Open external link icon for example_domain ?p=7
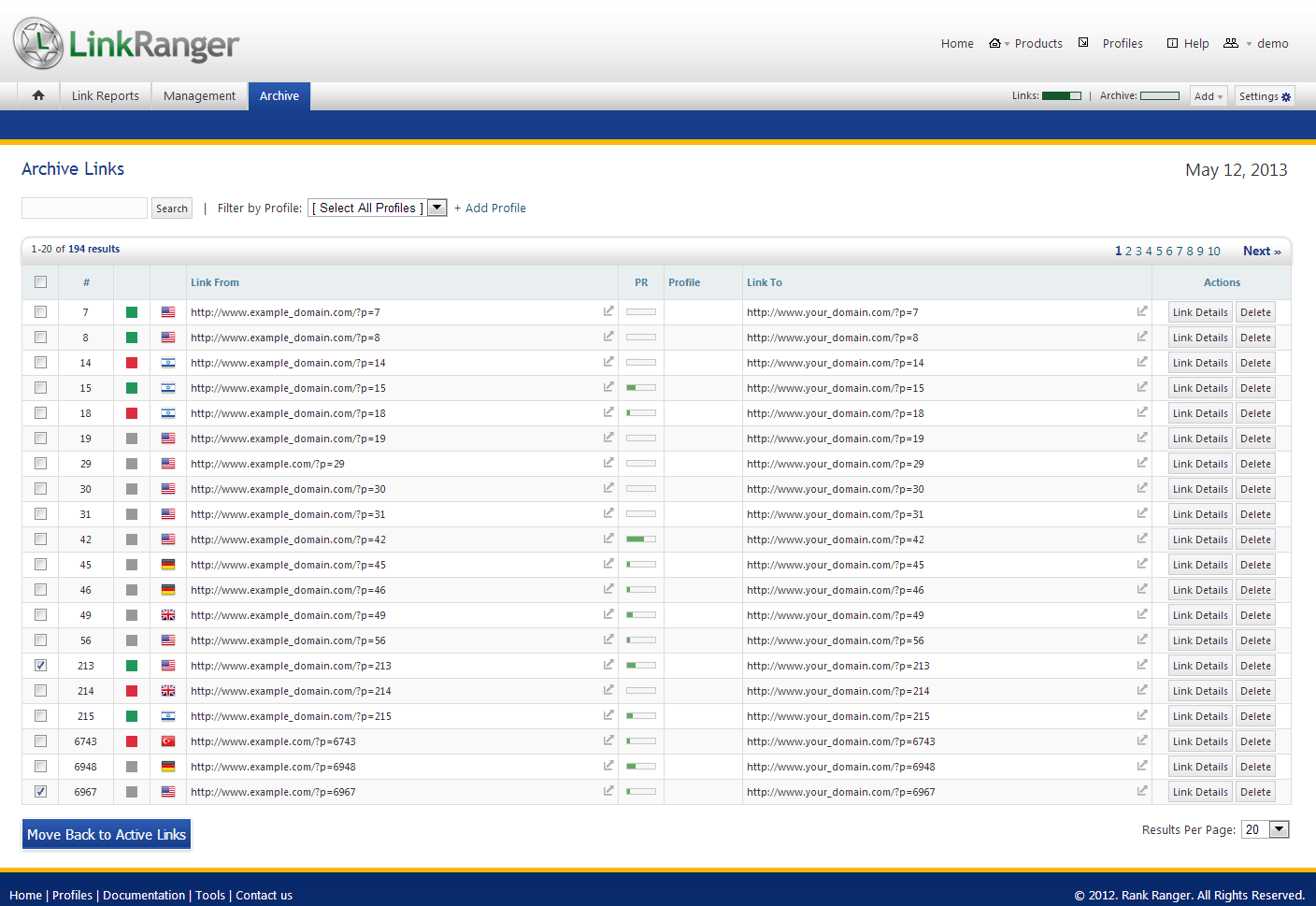1316x906 pixels. [608, 311]
